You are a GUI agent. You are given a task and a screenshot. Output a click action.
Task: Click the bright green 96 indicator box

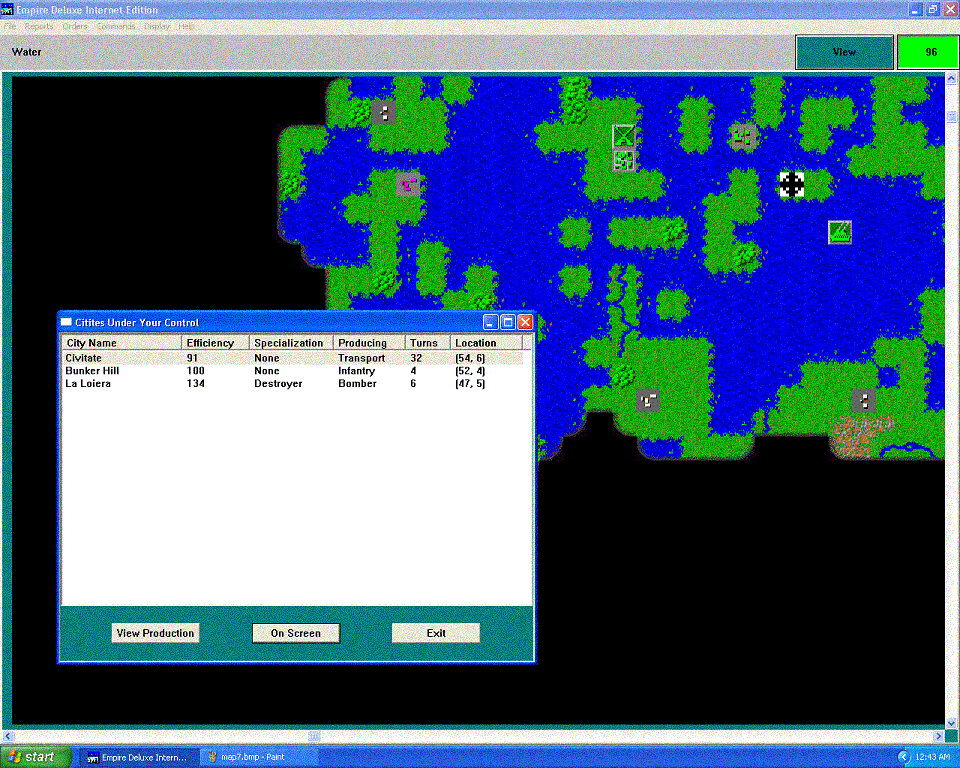pyautogui.click(x=928, y=52)
